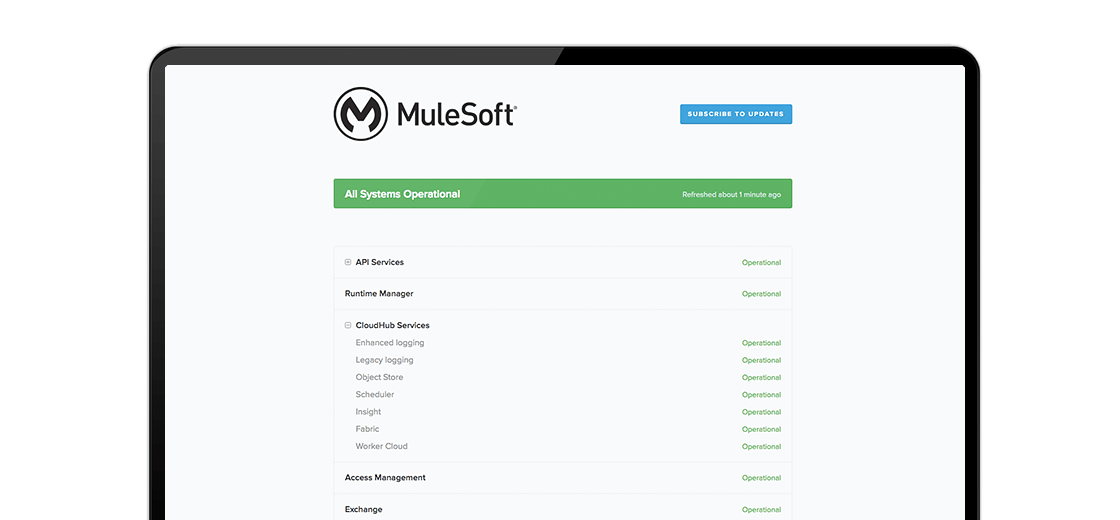Click Operational status for Exchange

pyautogui.click(x=761, y=510)
